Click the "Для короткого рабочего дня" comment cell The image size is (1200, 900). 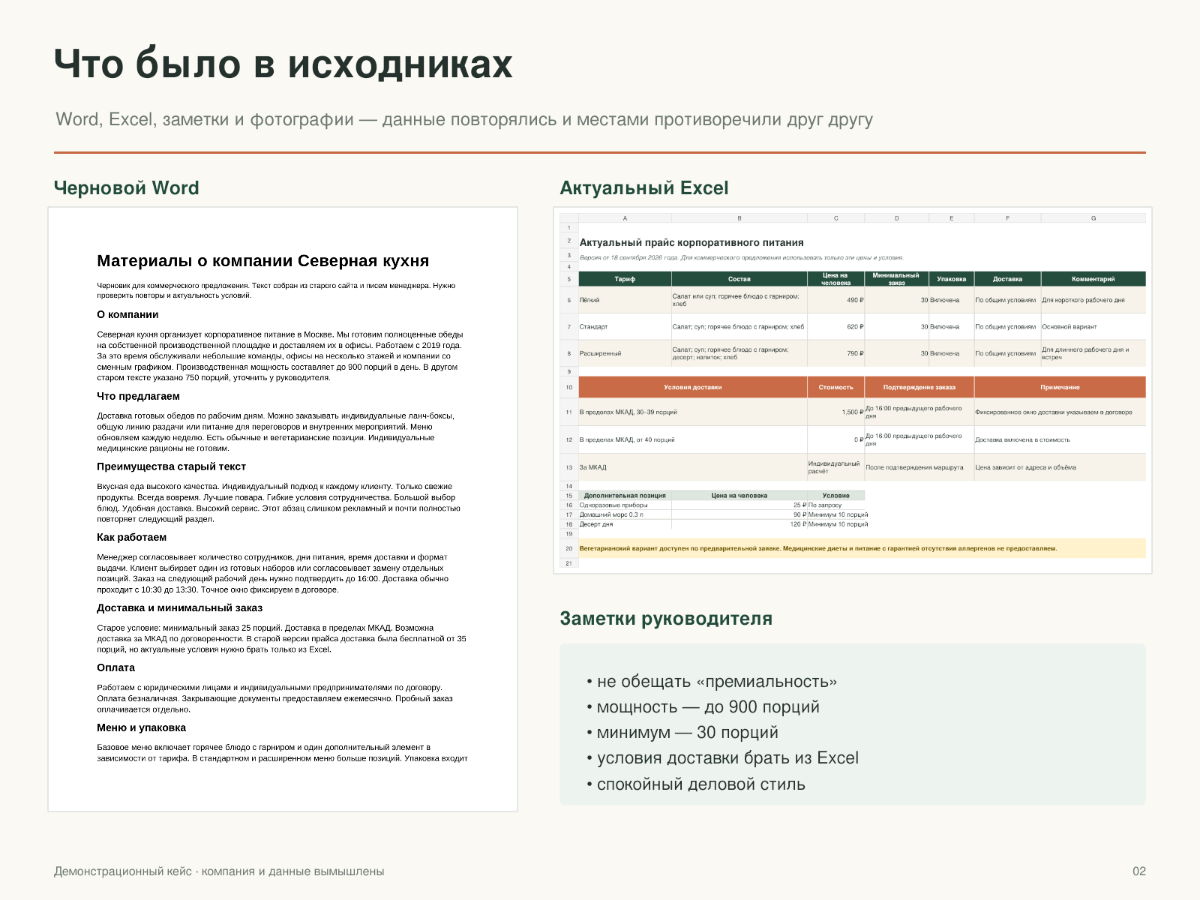click(1093, 299)
